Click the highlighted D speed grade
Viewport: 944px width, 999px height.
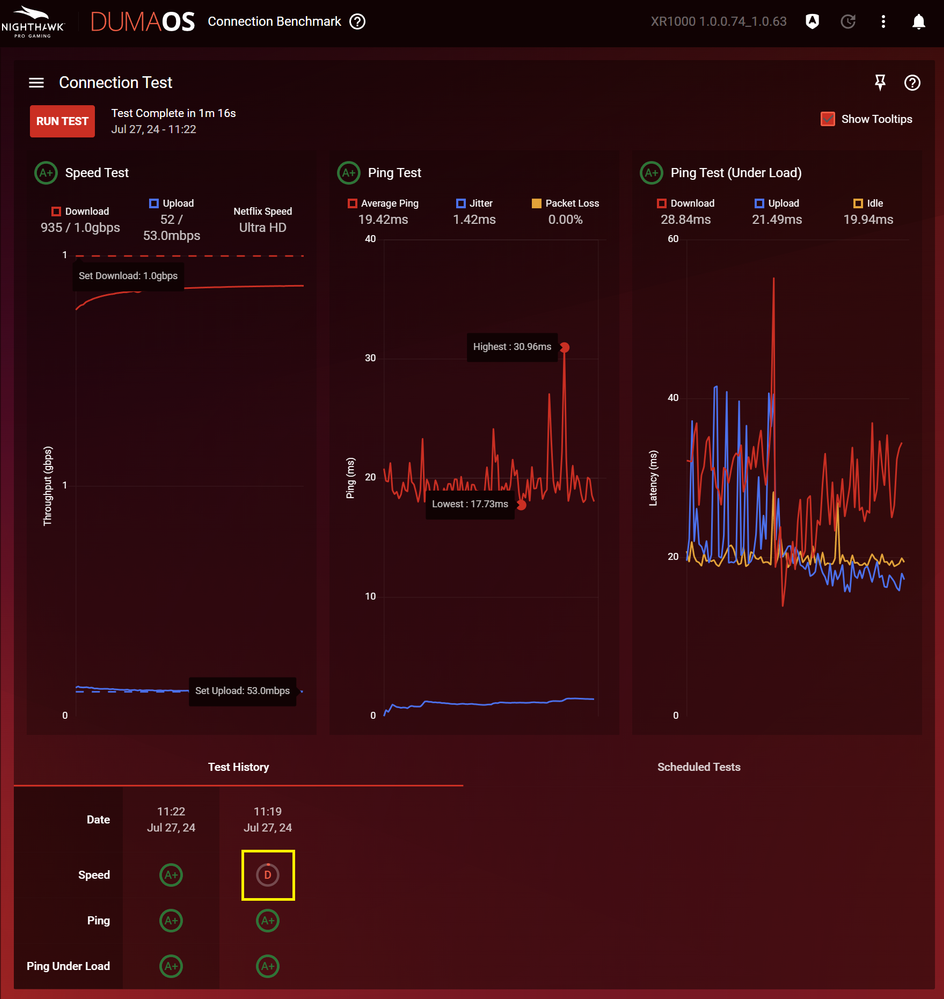(267, 874)
